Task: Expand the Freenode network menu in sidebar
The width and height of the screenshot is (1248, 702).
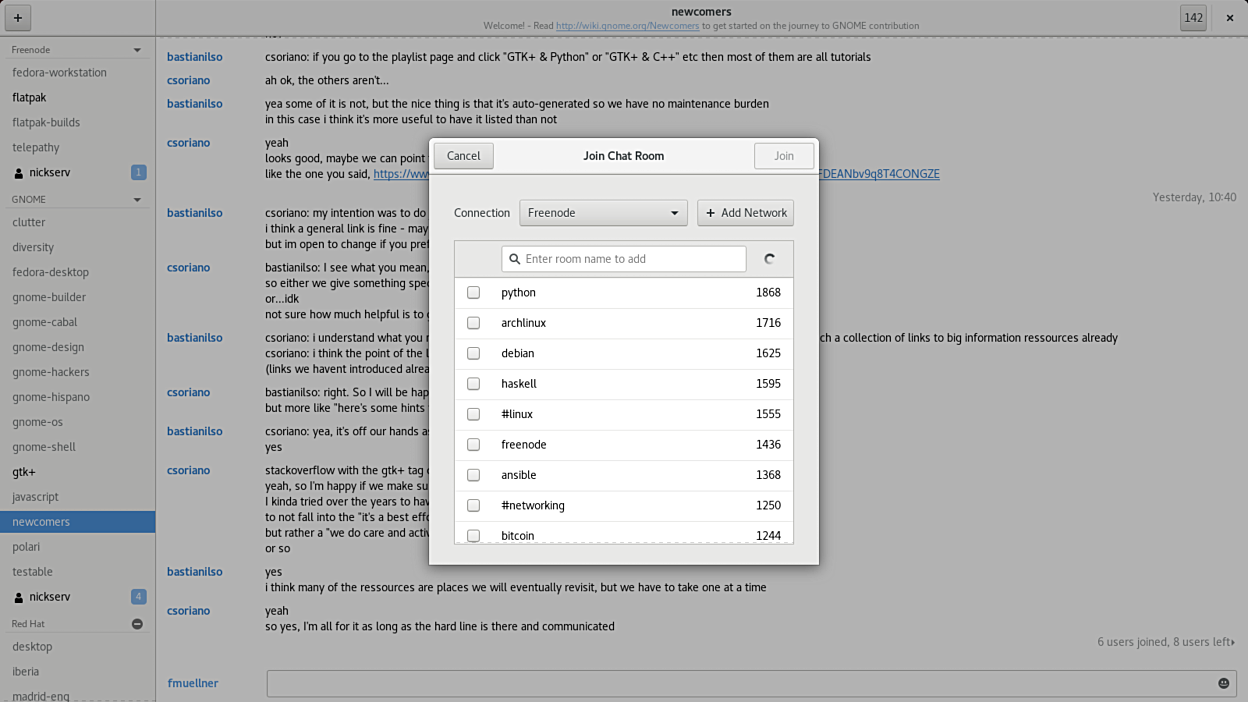Action: 137,50
